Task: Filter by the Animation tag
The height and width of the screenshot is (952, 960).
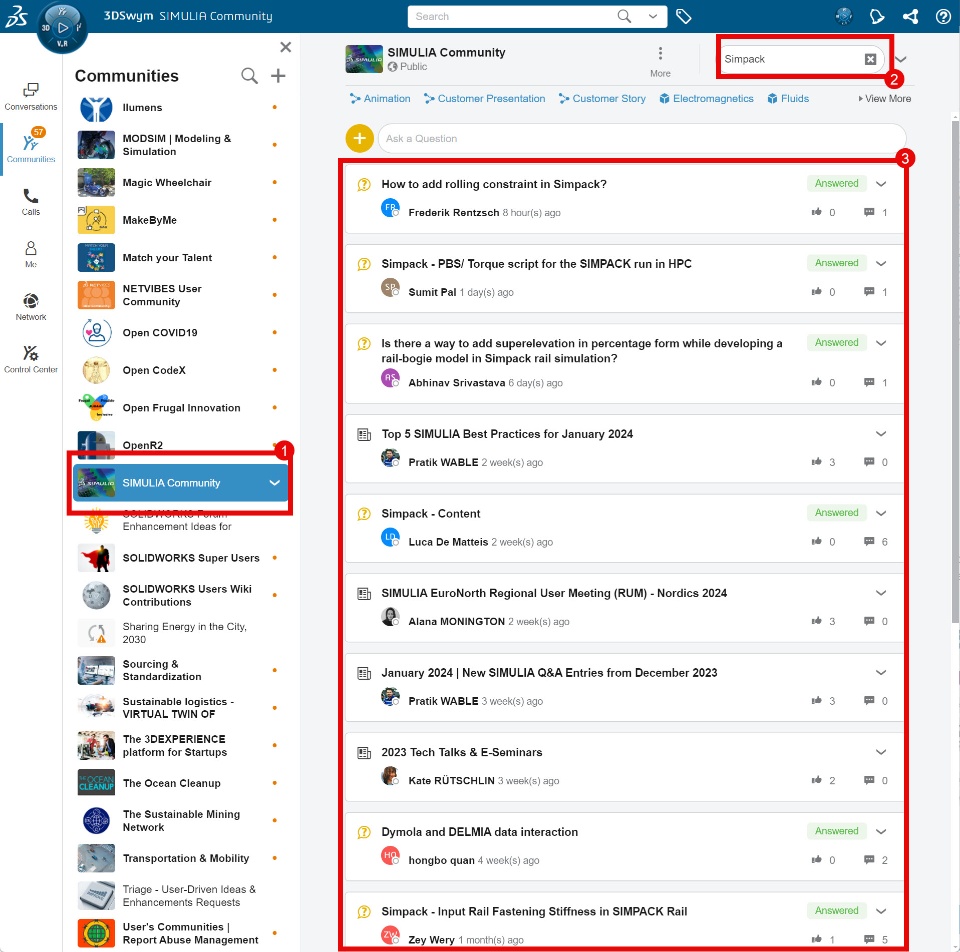Action: (x=380, y=99)
